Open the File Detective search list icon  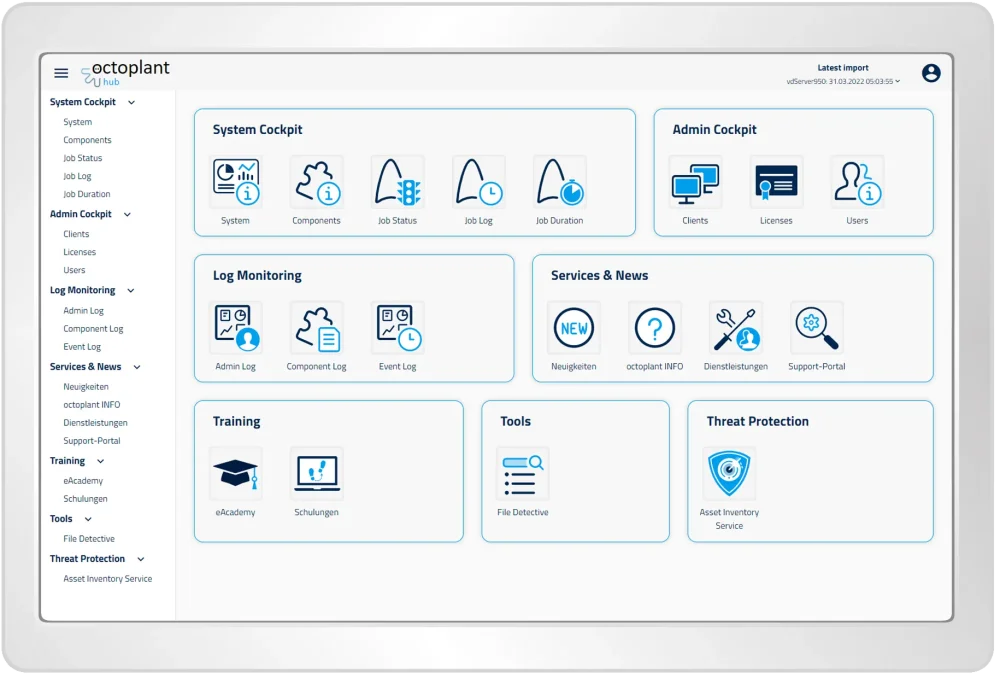(523, 474)
